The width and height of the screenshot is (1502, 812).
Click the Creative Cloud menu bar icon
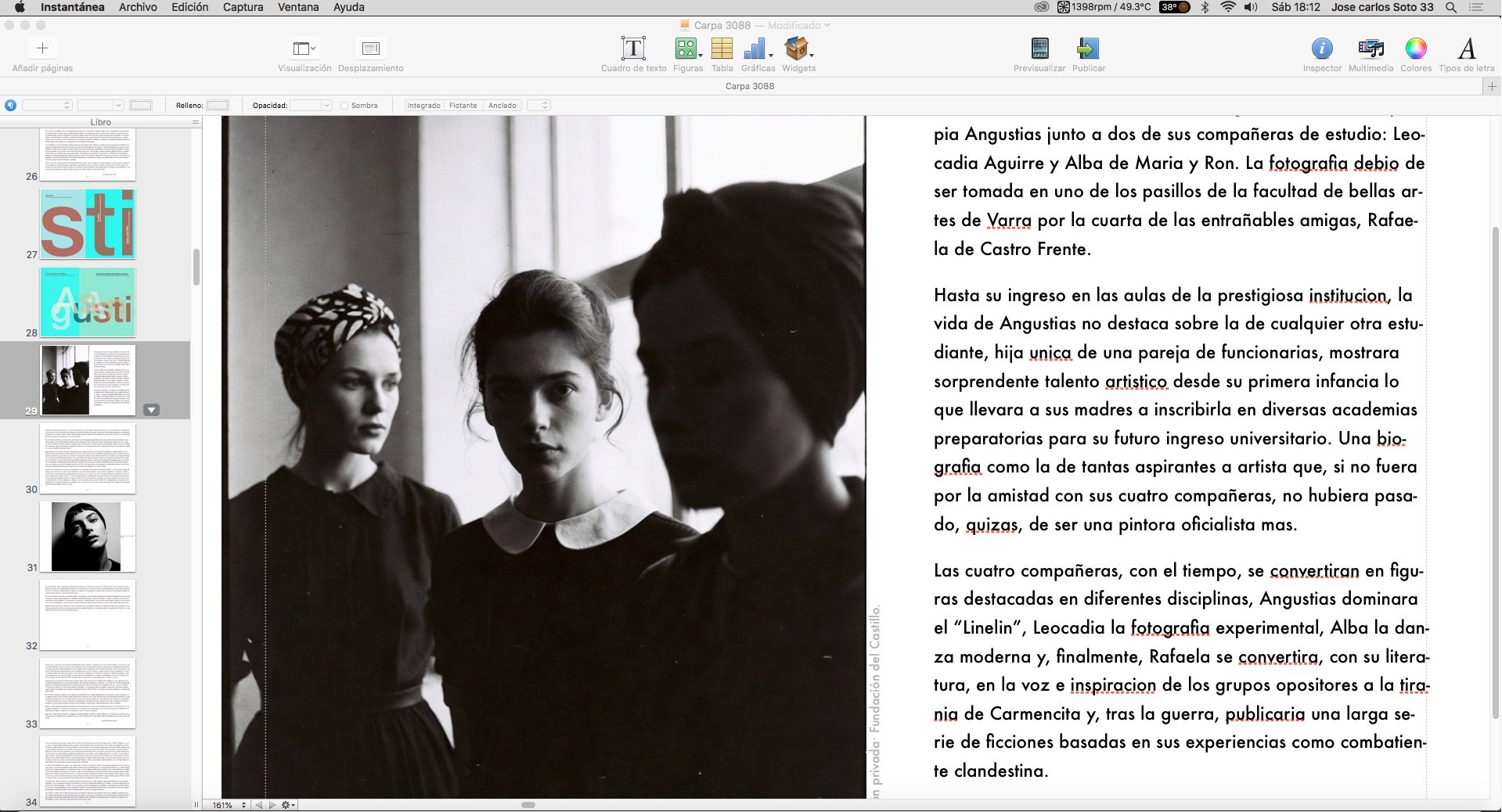click(1041, 7)
